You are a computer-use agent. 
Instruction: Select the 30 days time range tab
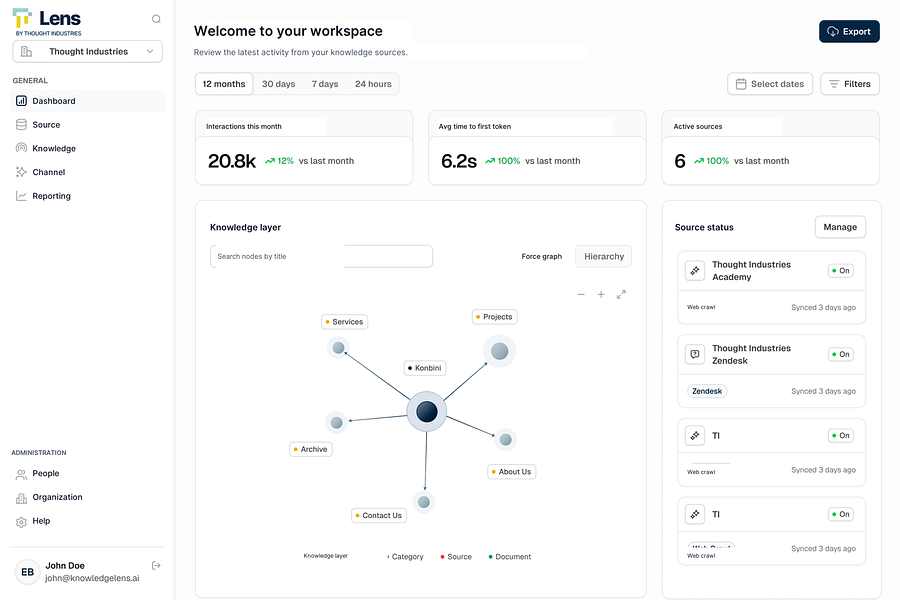pos(278,84)
